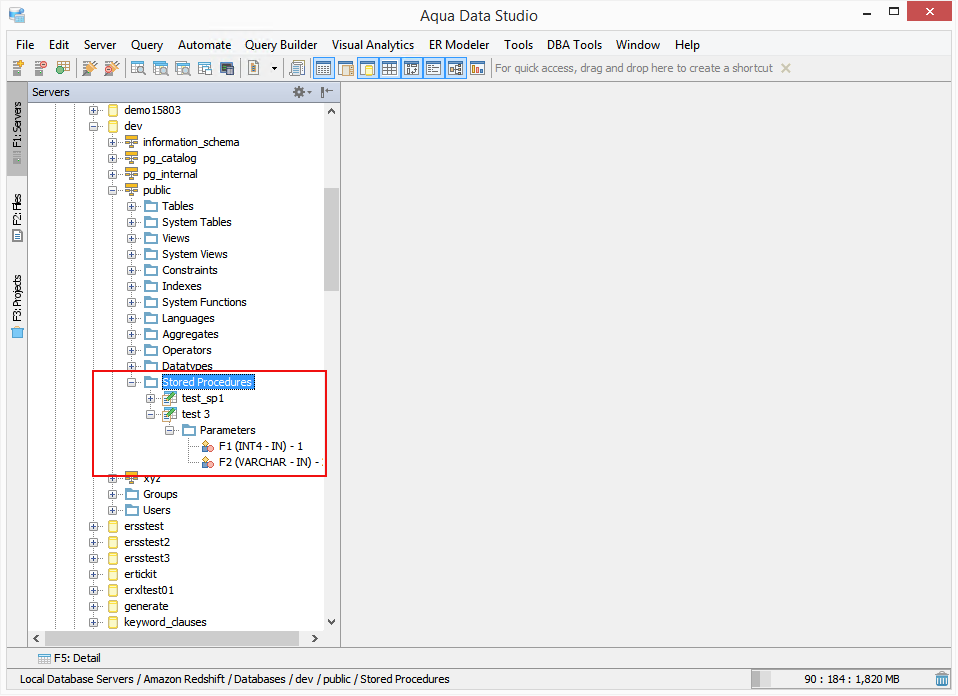The image size is (958, 696).
Task: Select the test 3 stored procedure
Action: click(x=196, y=414)
